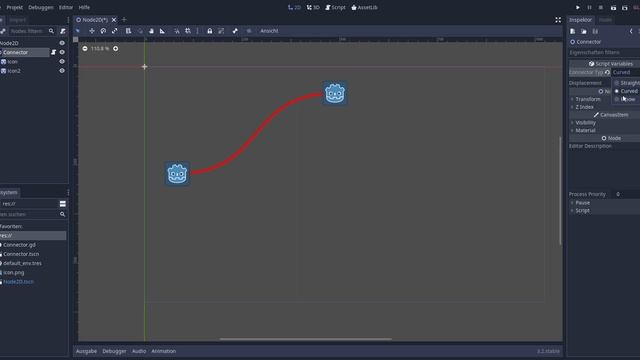Hide the Icon2 sprite node
This screenshot has height=360, width=640.
[62, 71]
